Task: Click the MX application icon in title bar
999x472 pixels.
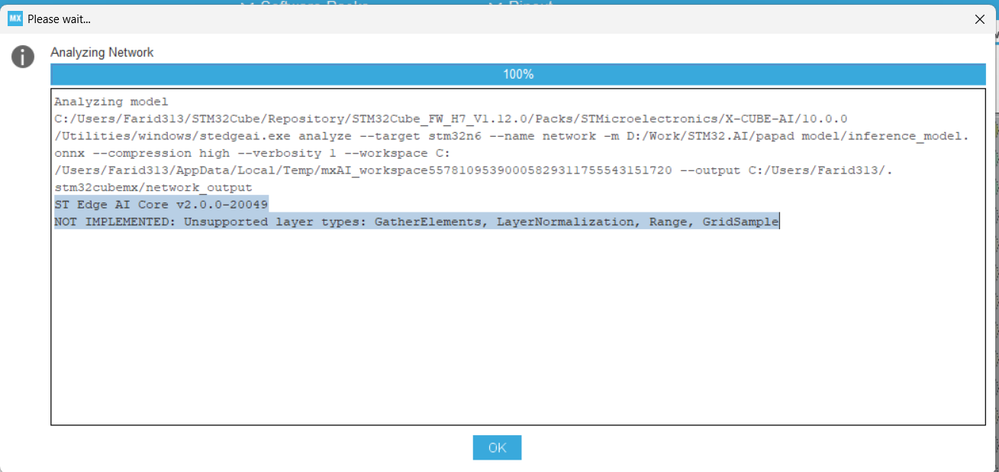Action: (x=15, y=19)
